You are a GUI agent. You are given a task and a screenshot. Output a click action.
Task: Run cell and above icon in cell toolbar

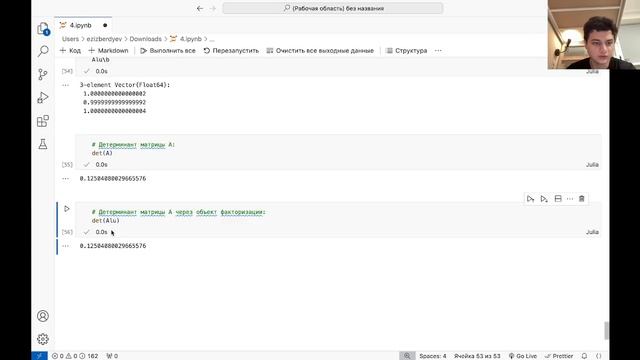[x=530, y=199]
